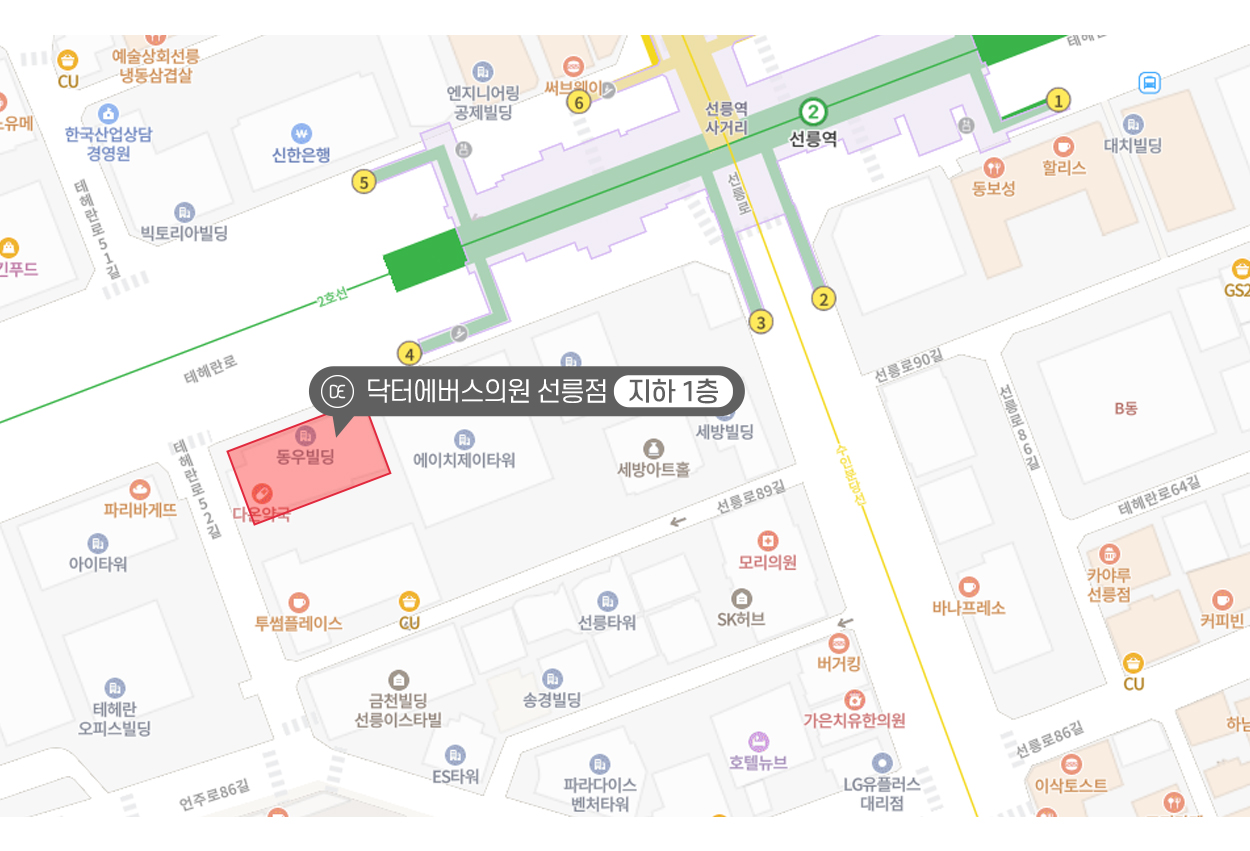Select the highlighted red 동우빌딩 building

coord(309,467)
